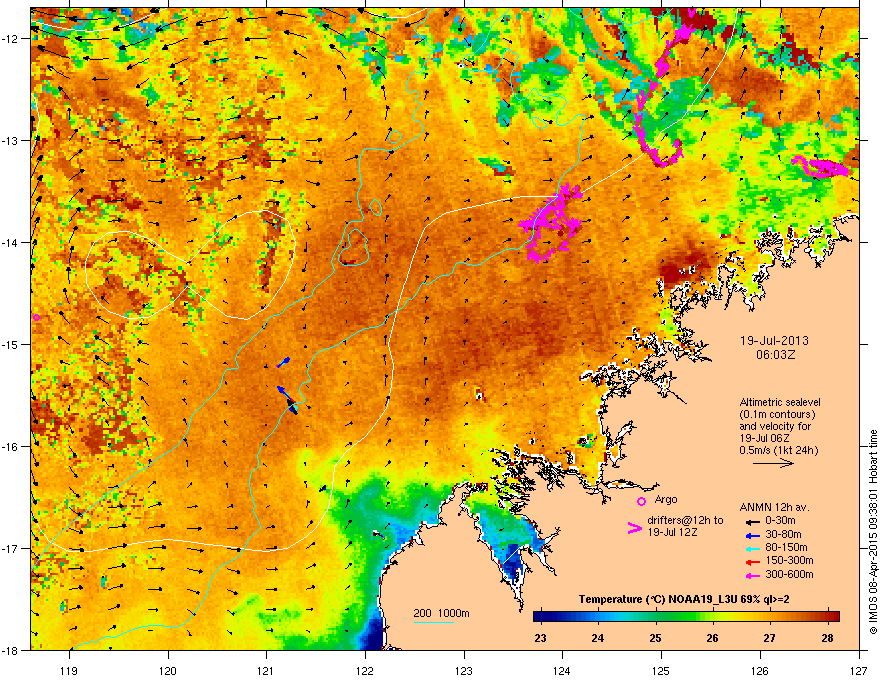This screenshot has height=680, width=880.
Task: Click the Argo float marker near longitude 119
Action: [x=36, y=318]
